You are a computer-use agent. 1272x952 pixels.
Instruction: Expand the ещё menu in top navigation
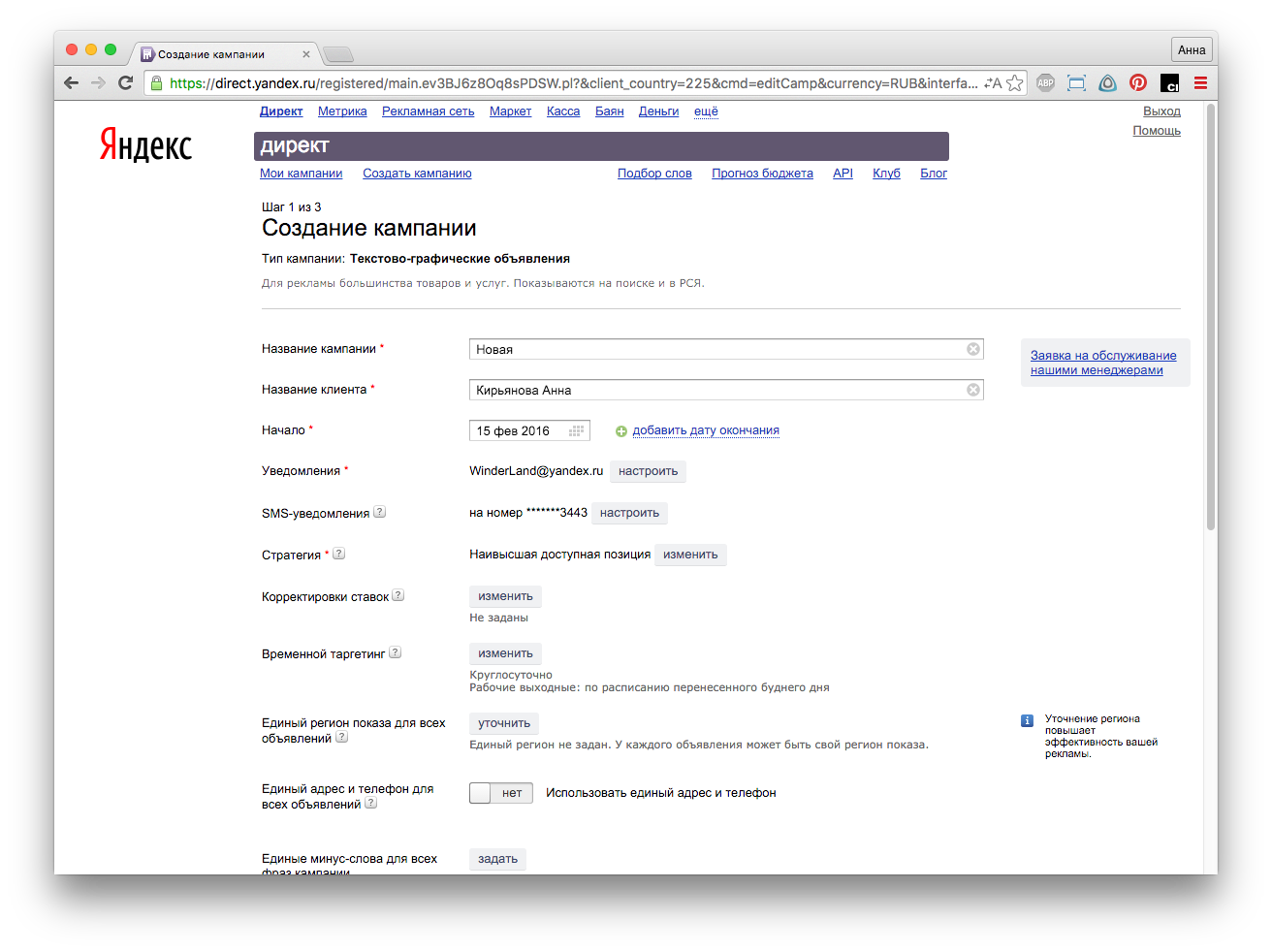(x=706, y=111)
